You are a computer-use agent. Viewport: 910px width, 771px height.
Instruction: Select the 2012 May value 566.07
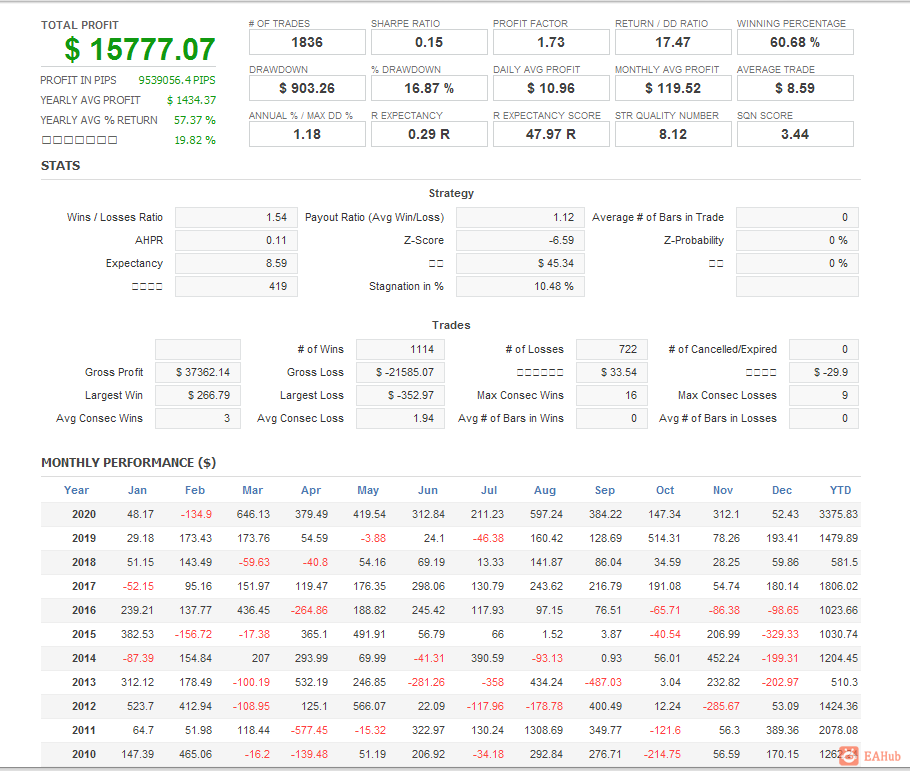pyautogui.click(x=369, y=707)
